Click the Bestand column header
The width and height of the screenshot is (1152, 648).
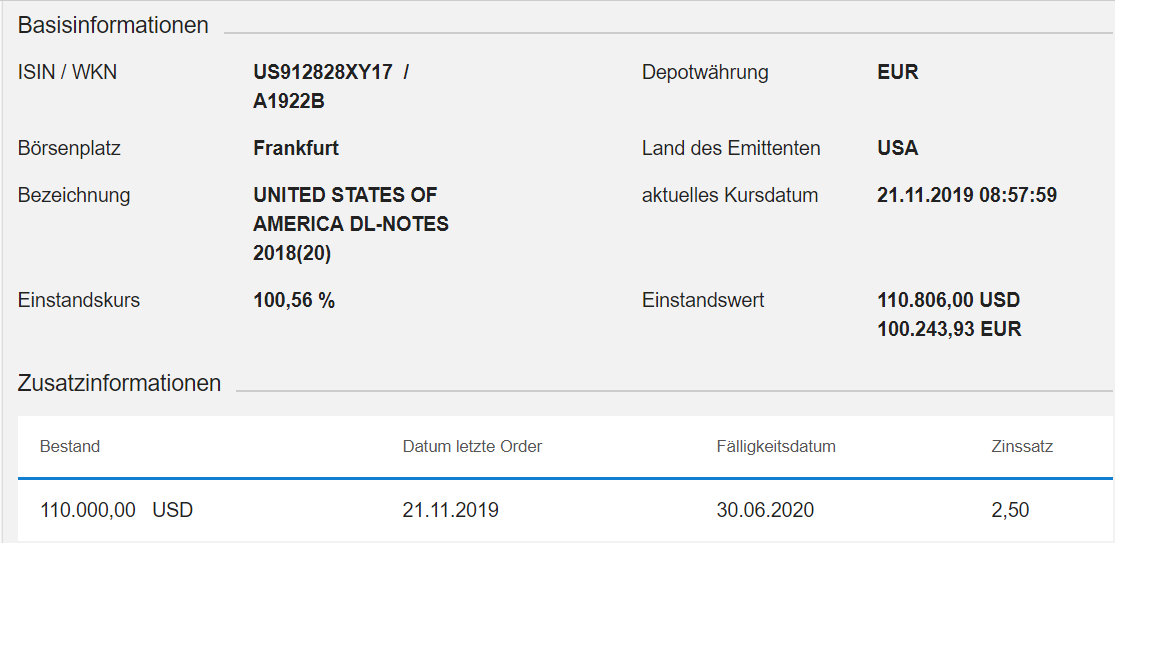(x=70, y=447)
